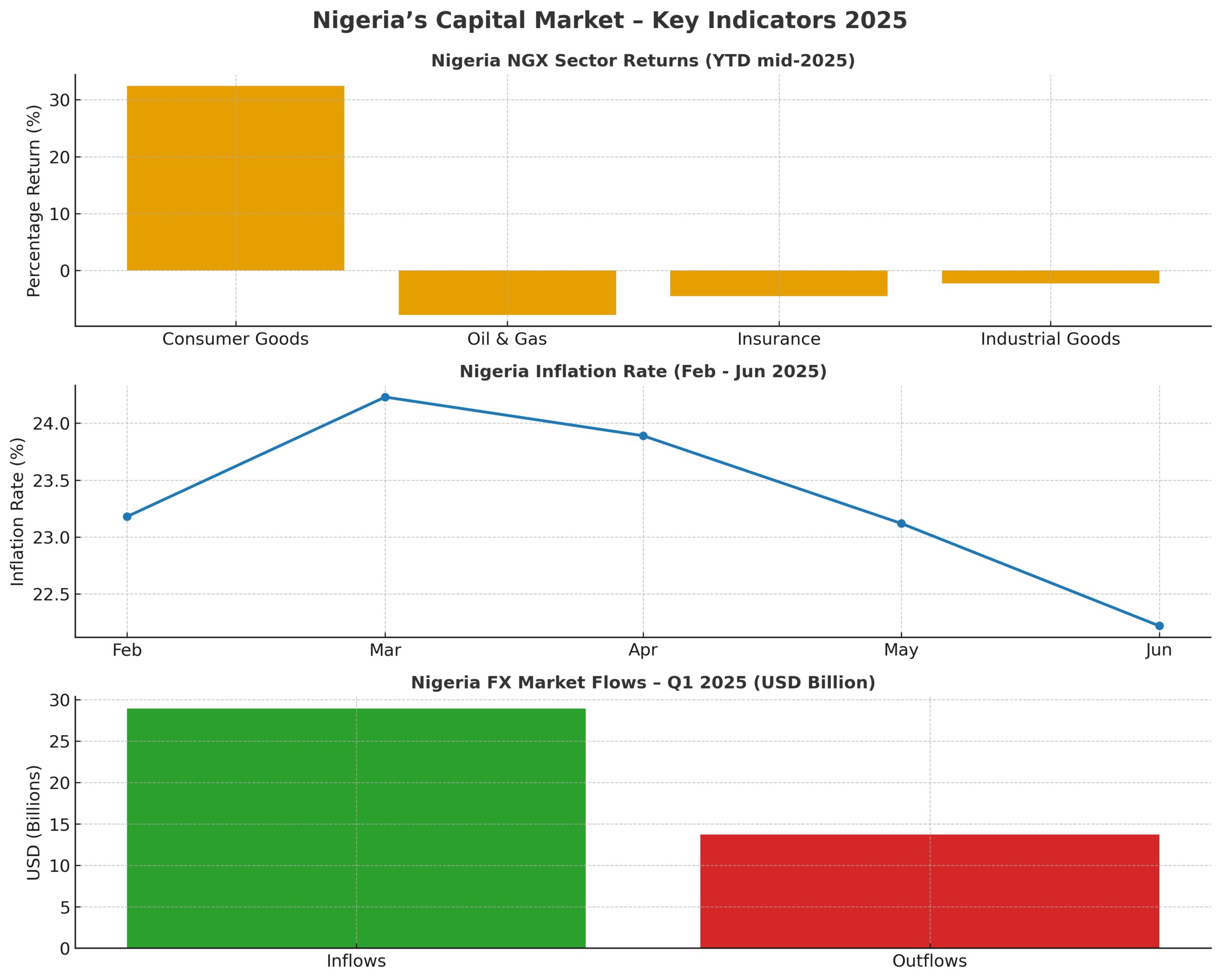Click the Oil & Gas negative bar
Screen dimensions: 1221x980
[x=507, y=293]
